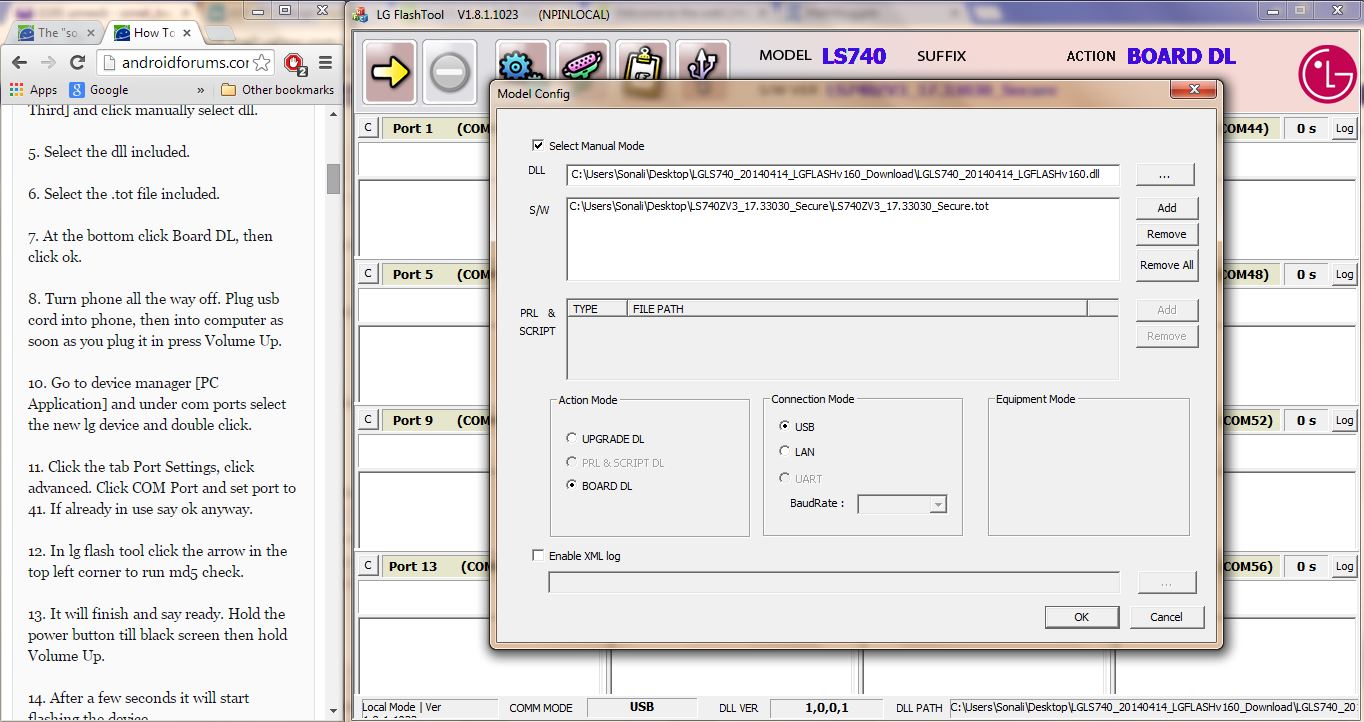Select the "How To" Chrome tab
Viewport: 1364px width, 722px height.
click(150, 33)
